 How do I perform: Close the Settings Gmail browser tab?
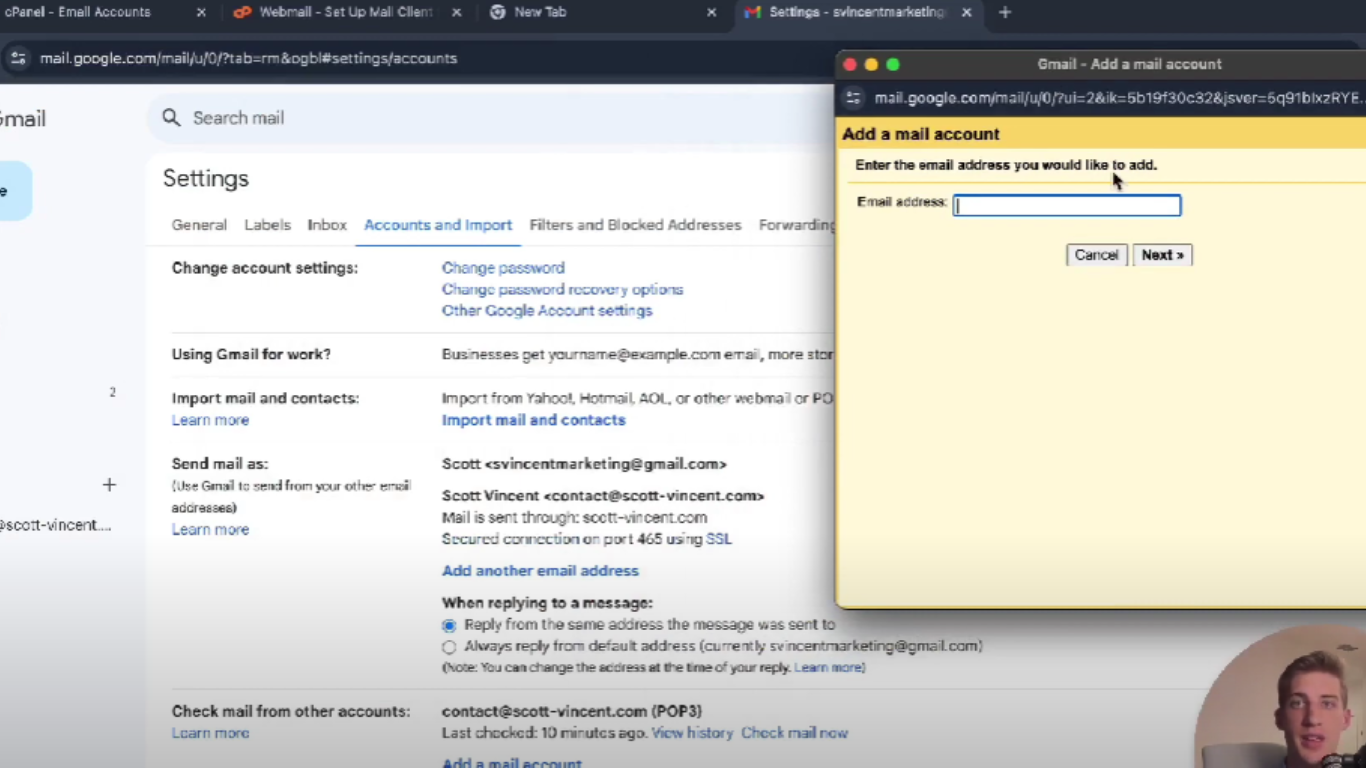967,13
